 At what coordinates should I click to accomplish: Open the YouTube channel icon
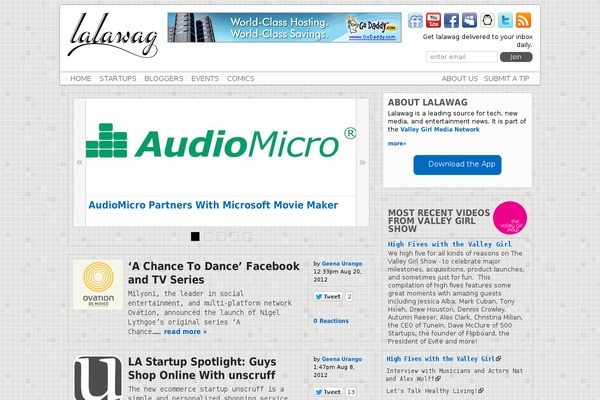point(433,20)
